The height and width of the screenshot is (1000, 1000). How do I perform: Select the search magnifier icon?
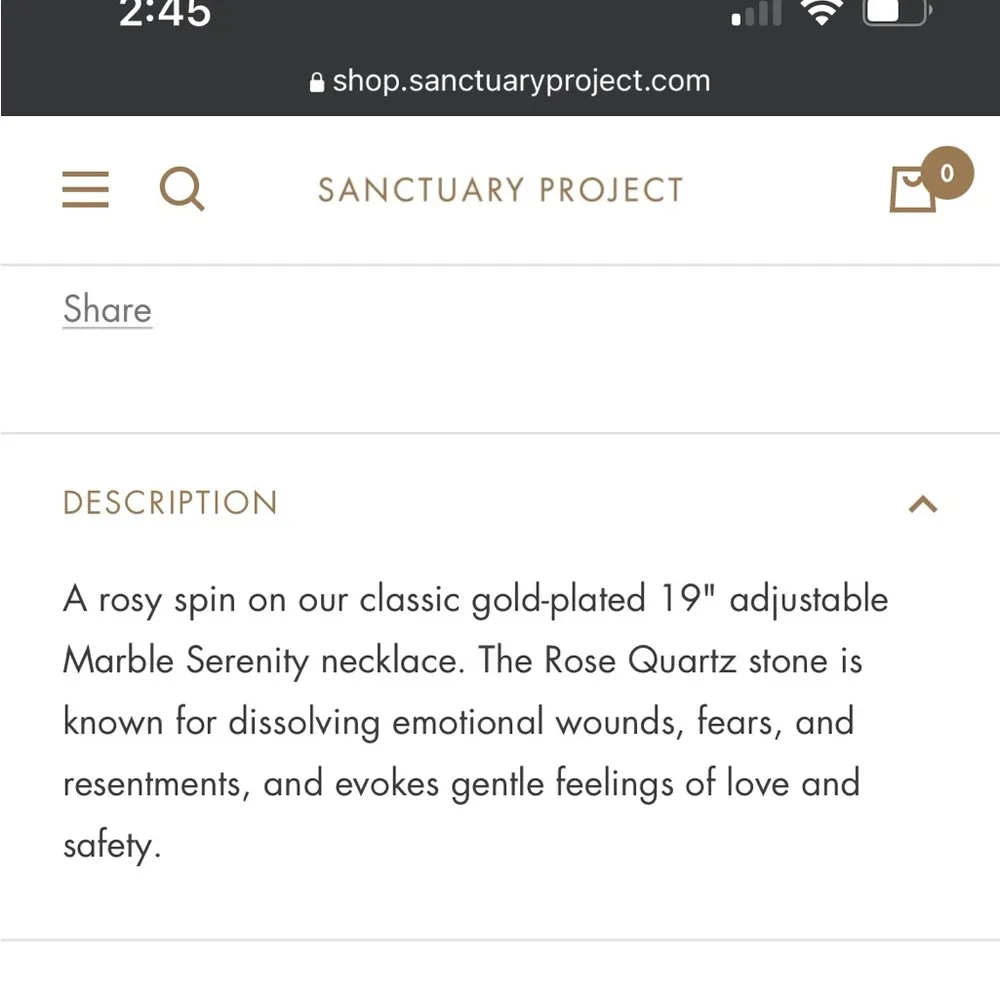182,188
